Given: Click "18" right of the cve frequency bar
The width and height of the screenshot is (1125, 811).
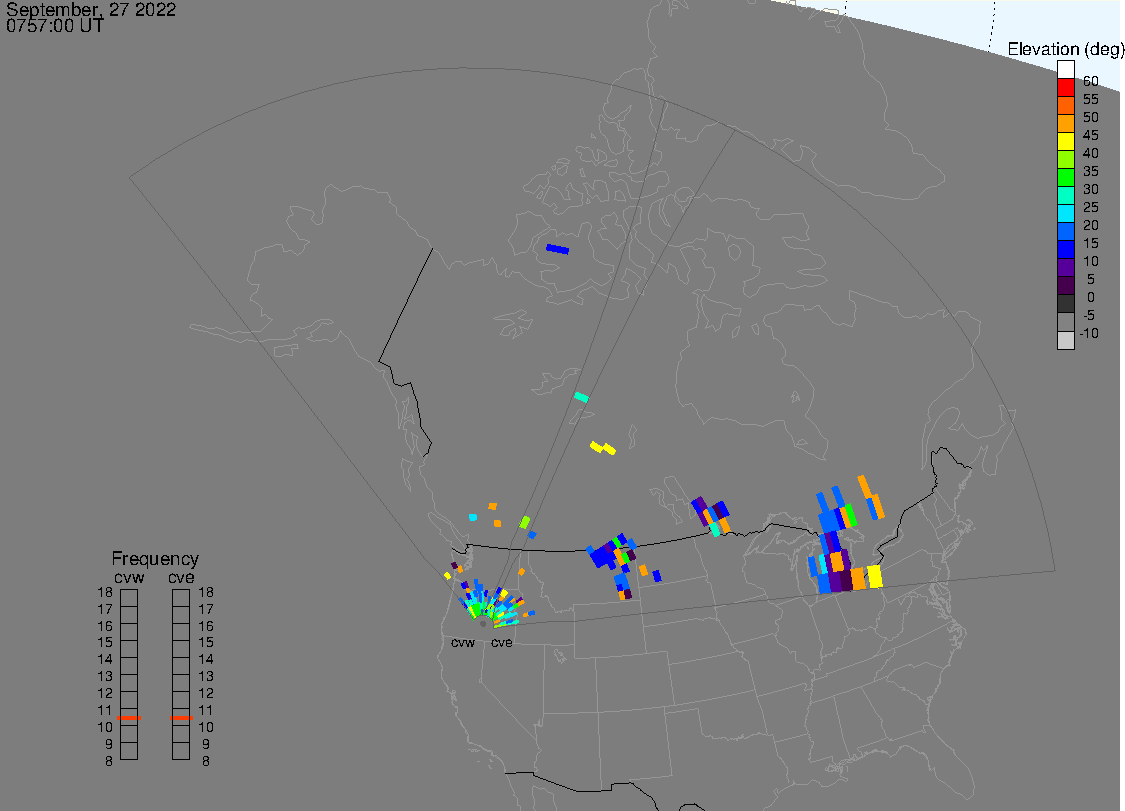Looking at the screenshot, I should click(x=206, y=592).
